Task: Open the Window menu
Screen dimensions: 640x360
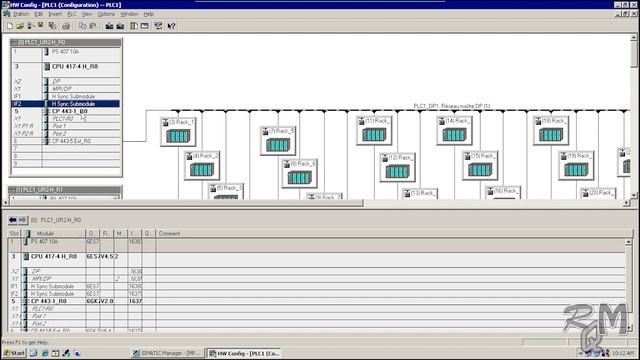Action: (129, 14)
